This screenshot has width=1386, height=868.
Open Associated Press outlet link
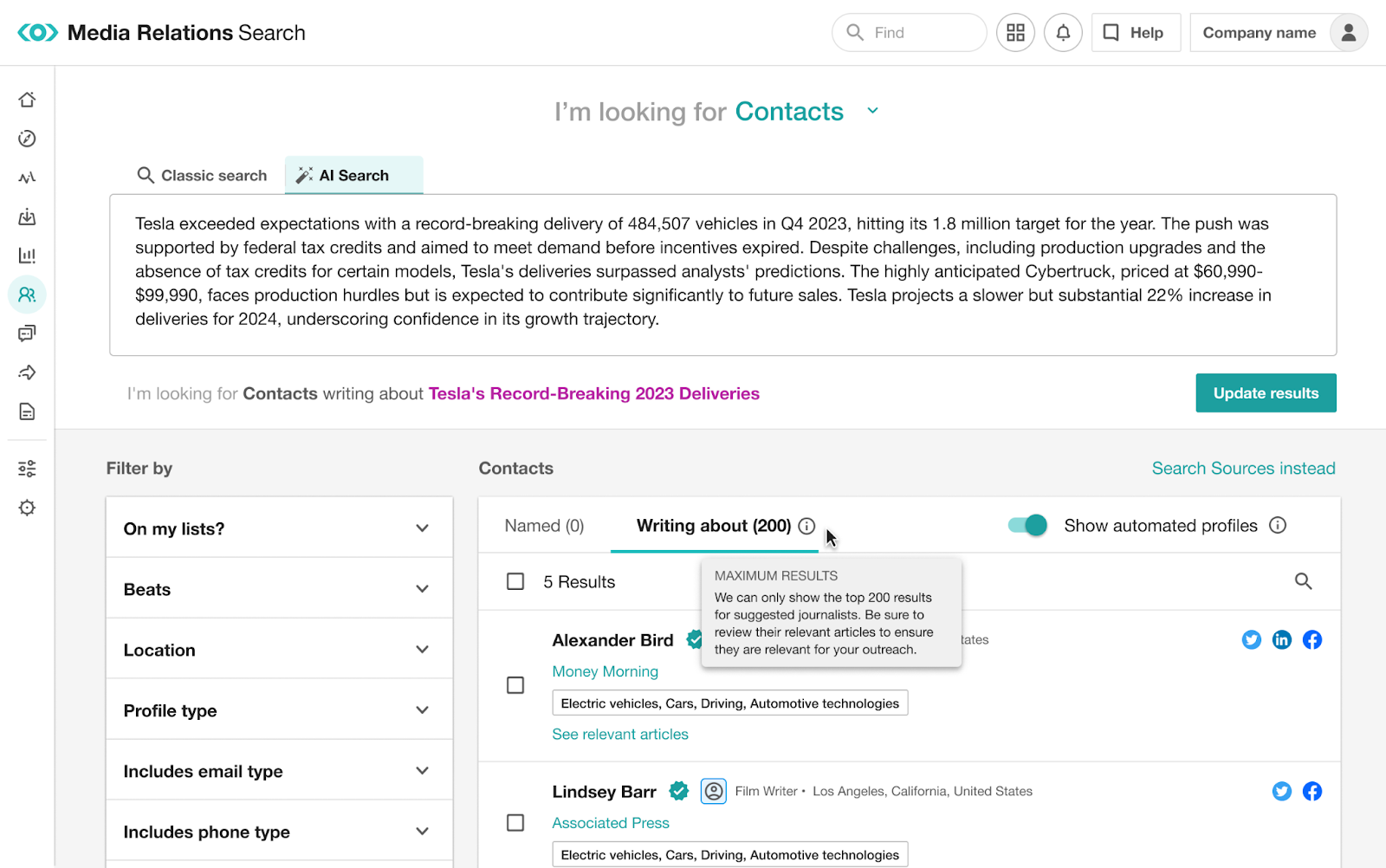pyautogui.click(x=611, y=823)
